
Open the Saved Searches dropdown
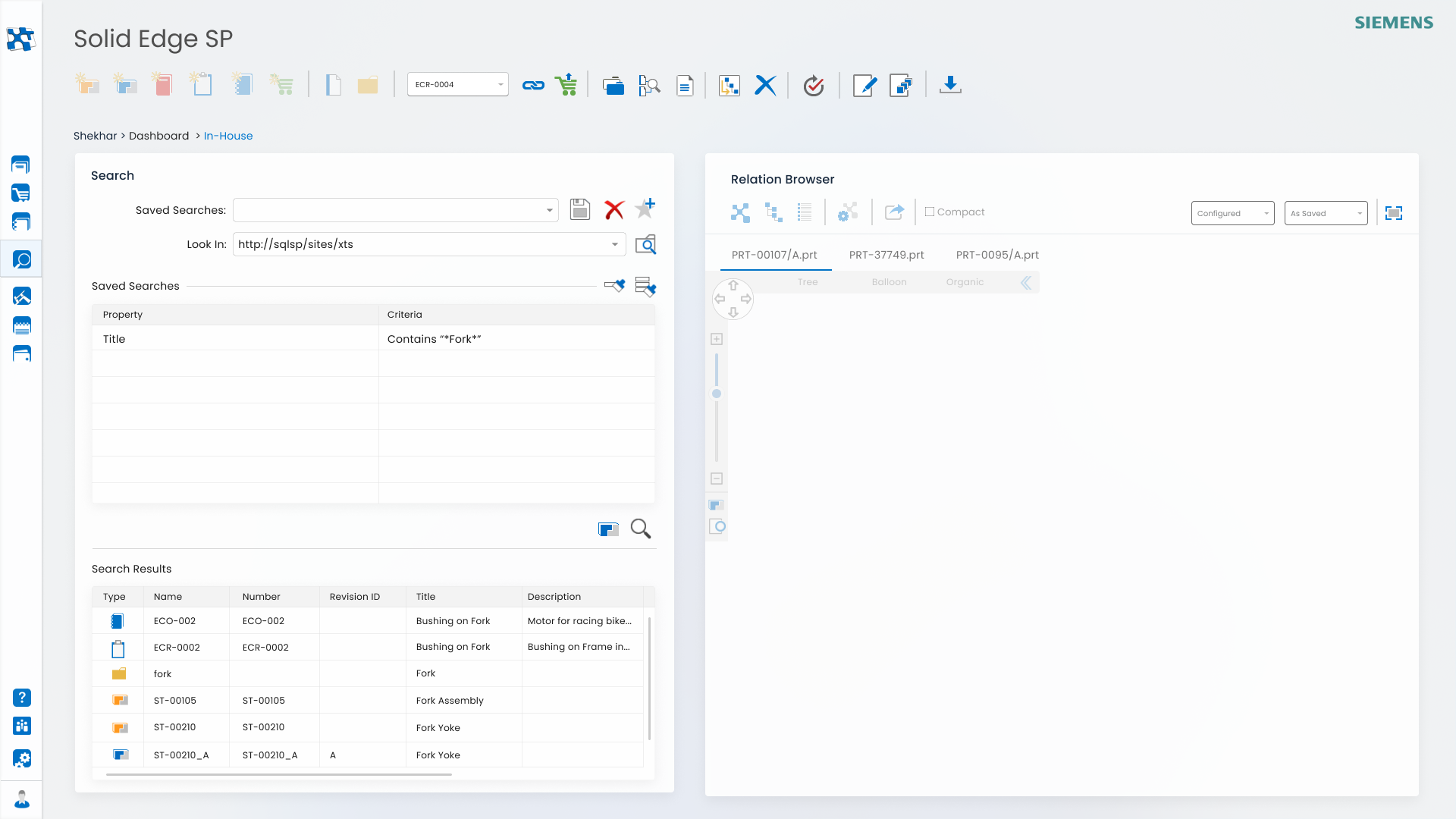click(395, 210)
